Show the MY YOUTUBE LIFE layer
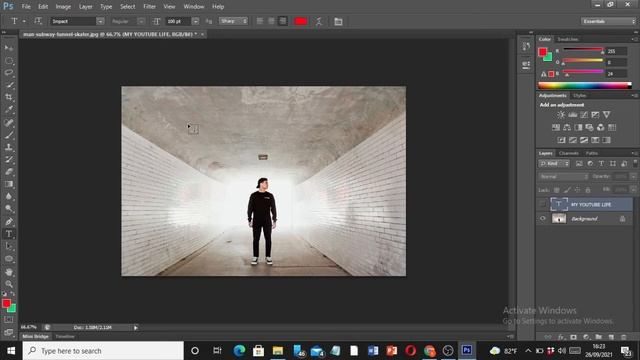 click(542, 204)
